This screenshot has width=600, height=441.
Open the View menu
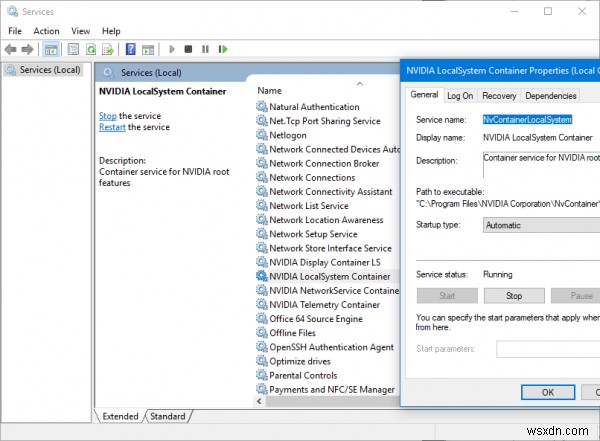tap(82, 31)
